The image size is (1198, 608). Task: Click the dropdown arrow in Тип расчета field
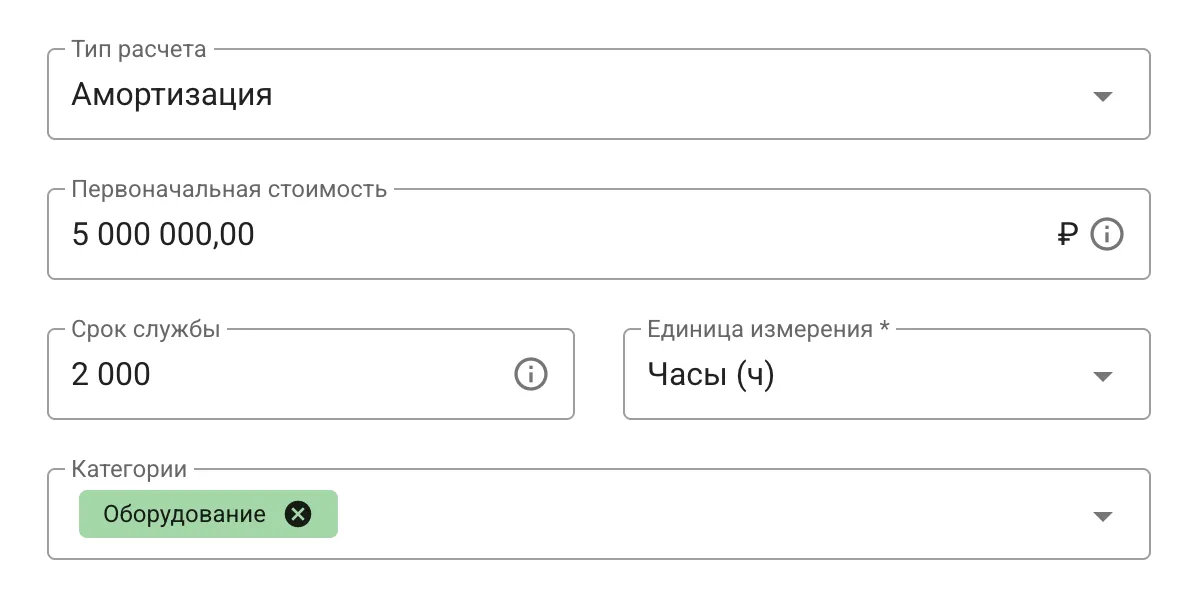tap(1103, 96)
